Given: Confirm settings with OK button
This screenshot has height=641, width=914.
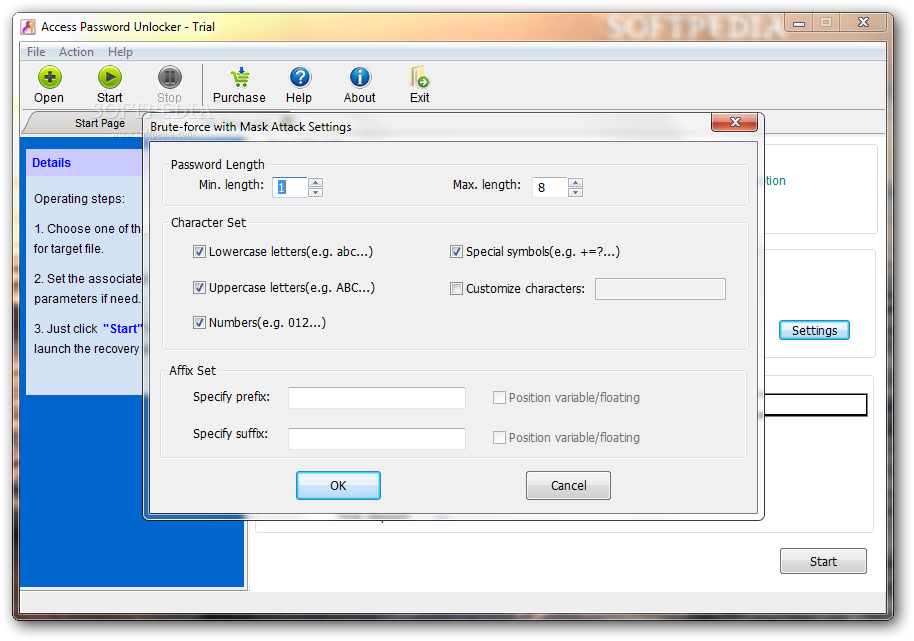Looking at the screenshot, I should [338, 485].
